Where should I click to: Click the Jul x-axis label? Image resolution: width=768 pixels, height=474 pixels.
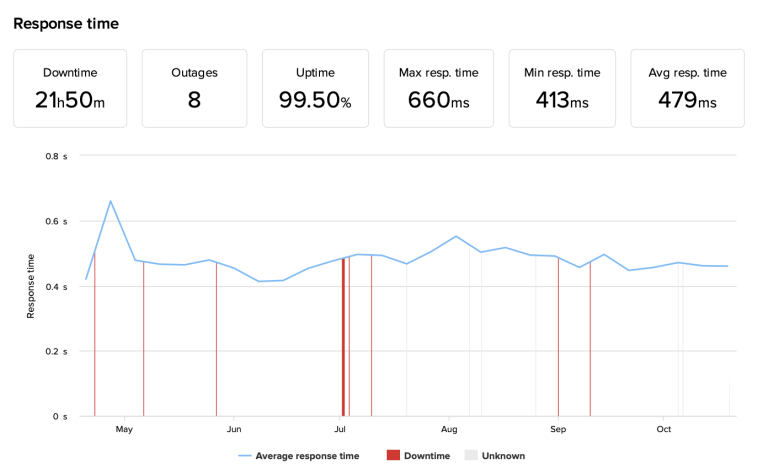pos(339,429)
